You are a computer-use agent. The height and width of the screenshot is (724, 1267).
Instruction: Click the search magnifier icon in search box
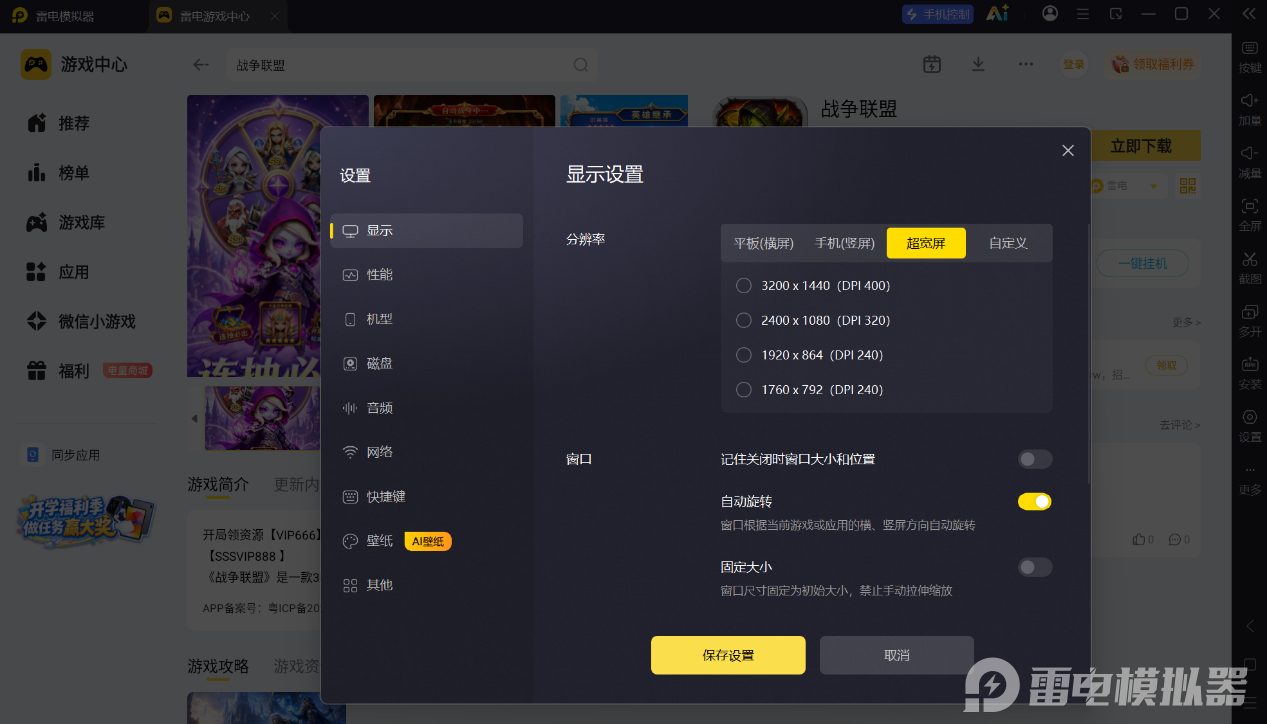pos(580,65)
